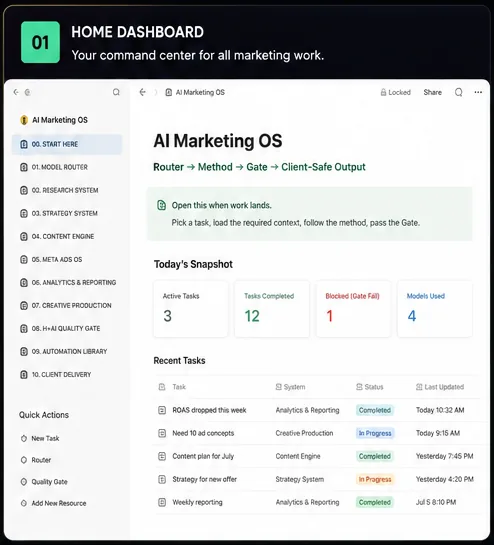Screen dimensions: 494x545
Task: Click the main back arrow beside breadcrumb
Action: (142, 92)
